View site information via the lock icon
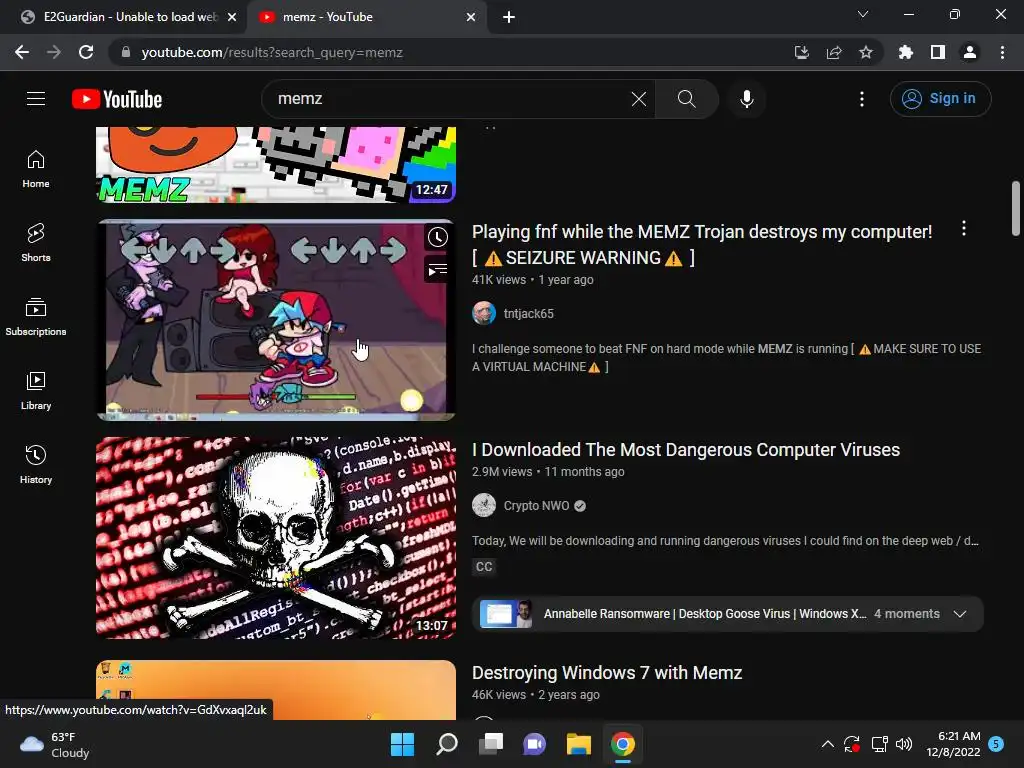Screen dimensions: 1024x768 (x=126, y=52)
